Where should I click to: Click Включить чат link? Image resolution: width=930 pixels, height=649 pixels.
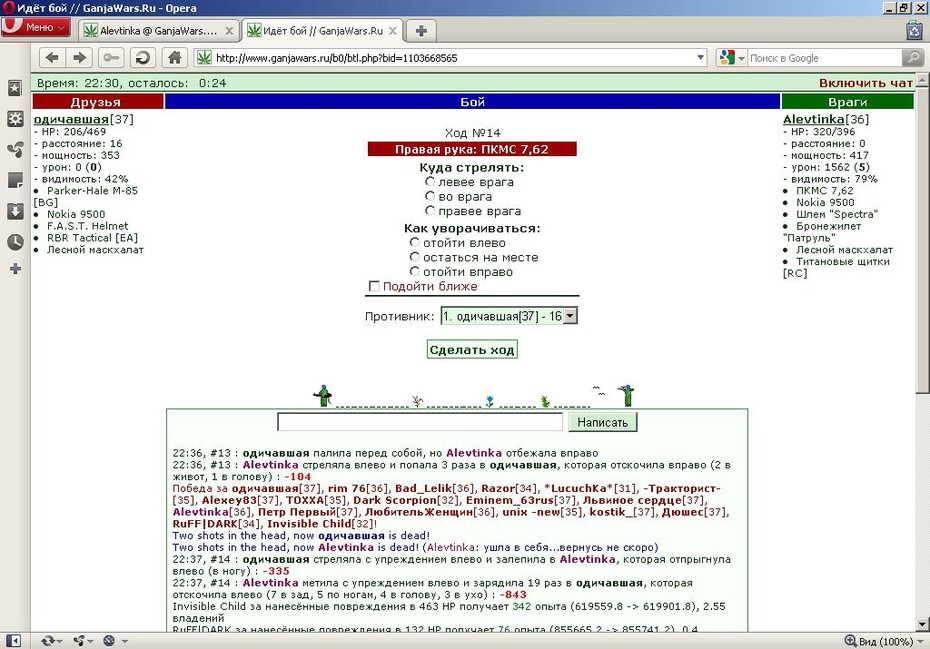pyautogui.click(x=866, y=83)
